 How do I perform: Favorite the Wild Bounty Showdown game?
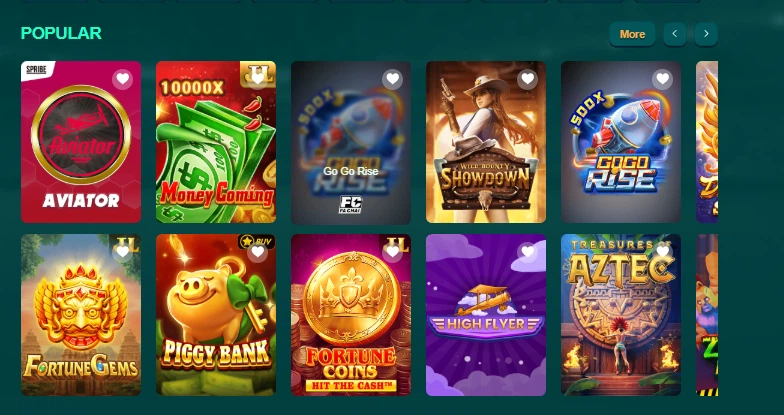pyautogui.click(x=528, y=79)
